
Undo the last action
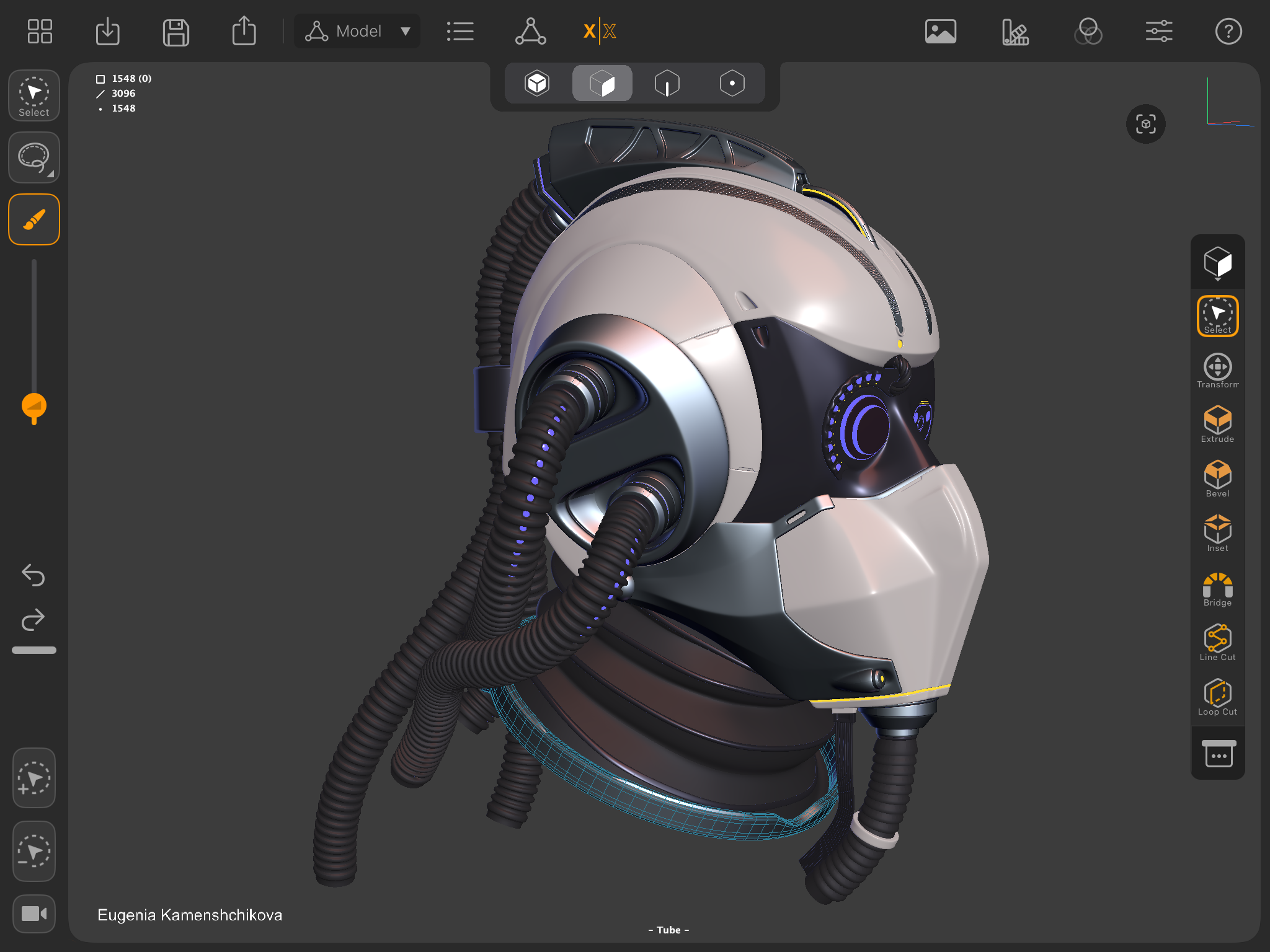(x=33, y=575)
